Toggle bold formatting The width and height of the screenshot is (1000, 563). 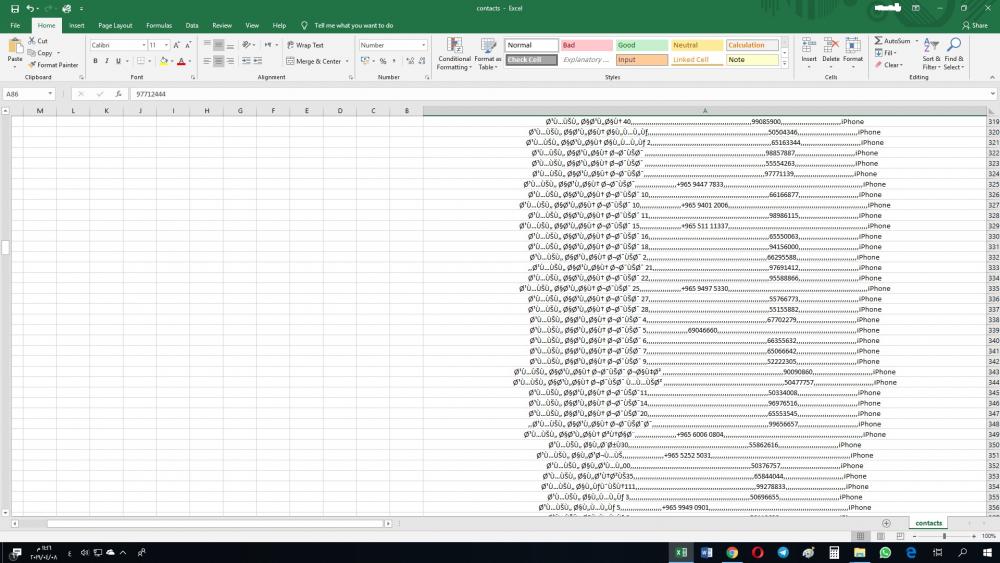click(95, 61)
